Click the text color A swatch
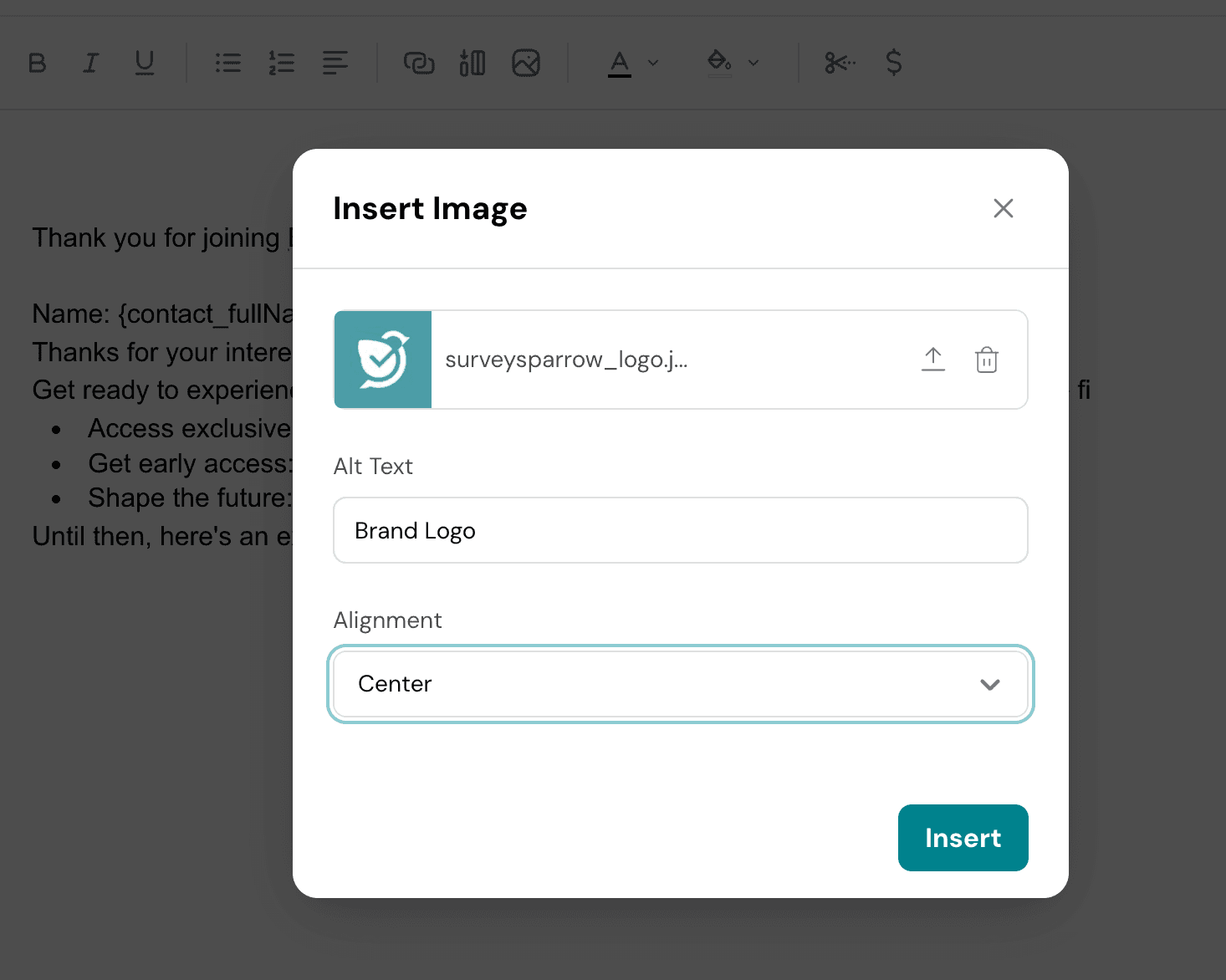Image resolution: width=1226 pixels, height=980 pixels. (620, 63)
